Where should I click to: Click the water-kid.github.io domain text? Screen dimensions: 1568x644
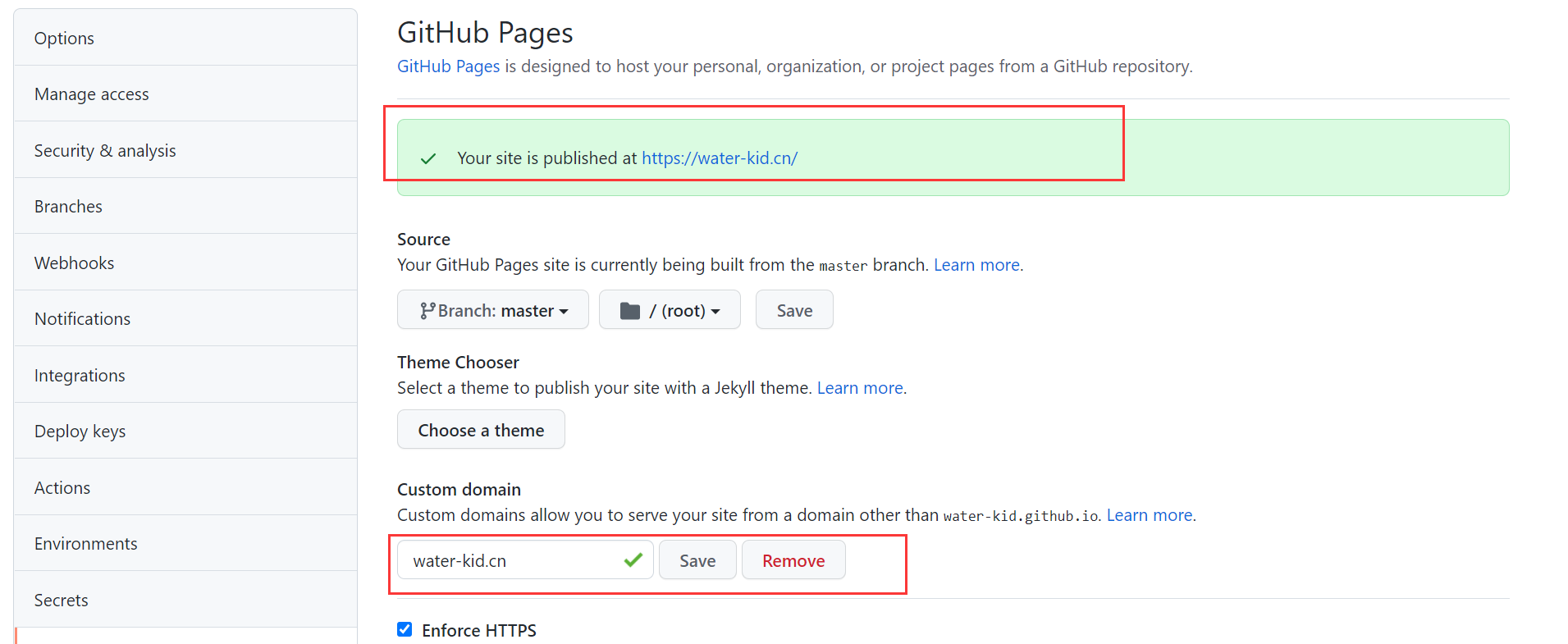pos(1021,516)
